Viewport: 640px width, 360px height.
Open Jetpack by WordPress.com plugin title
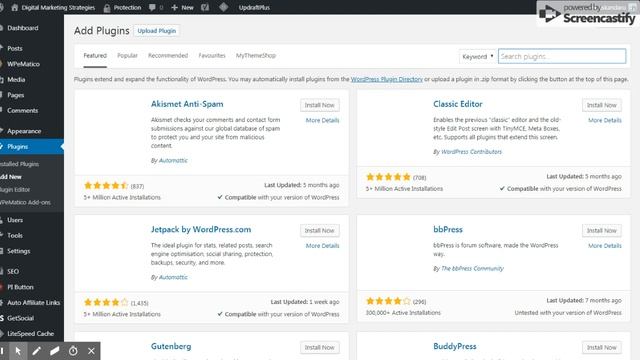201,229
